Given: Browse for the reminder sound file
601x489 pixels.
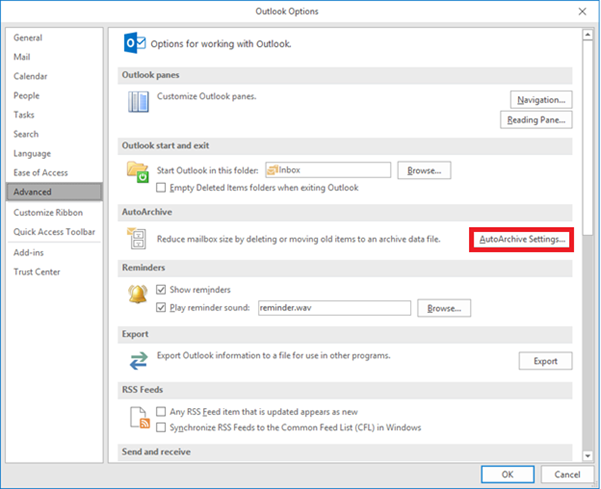Looking at the screenshot, I should [444, 308].
